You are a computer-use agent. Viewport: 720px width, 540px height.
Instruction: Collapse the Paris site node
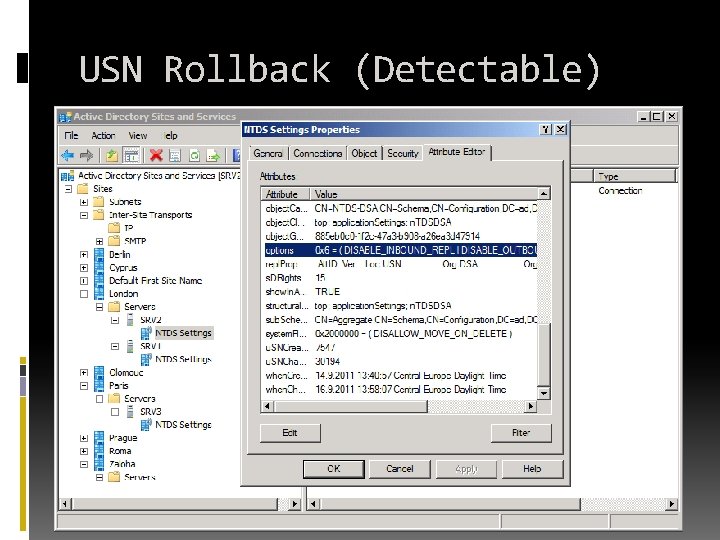(x=84, y=386)
